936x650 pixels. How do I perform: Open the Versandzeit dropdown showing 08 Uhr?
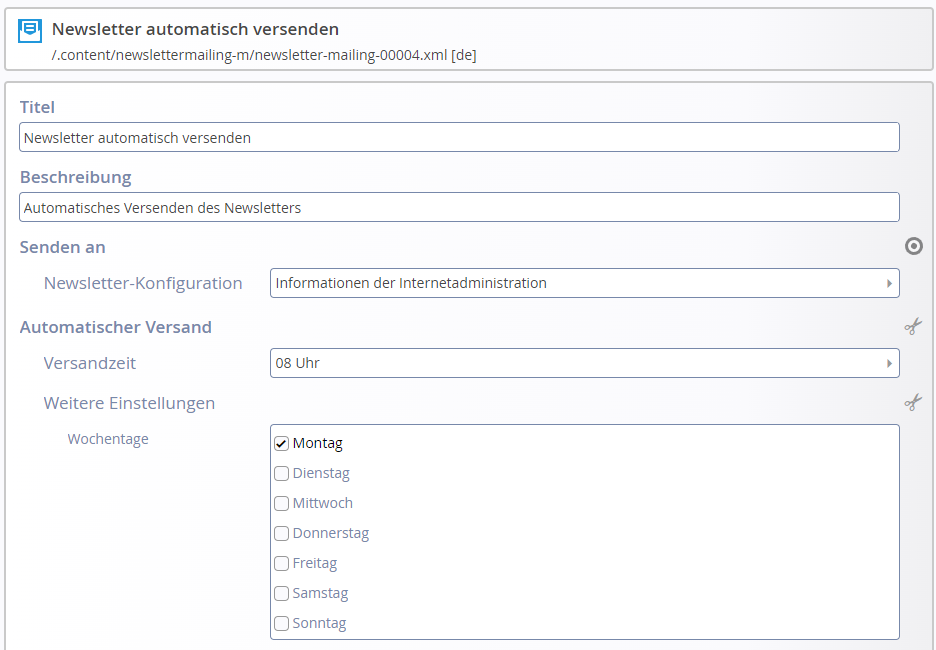[584, 363]
